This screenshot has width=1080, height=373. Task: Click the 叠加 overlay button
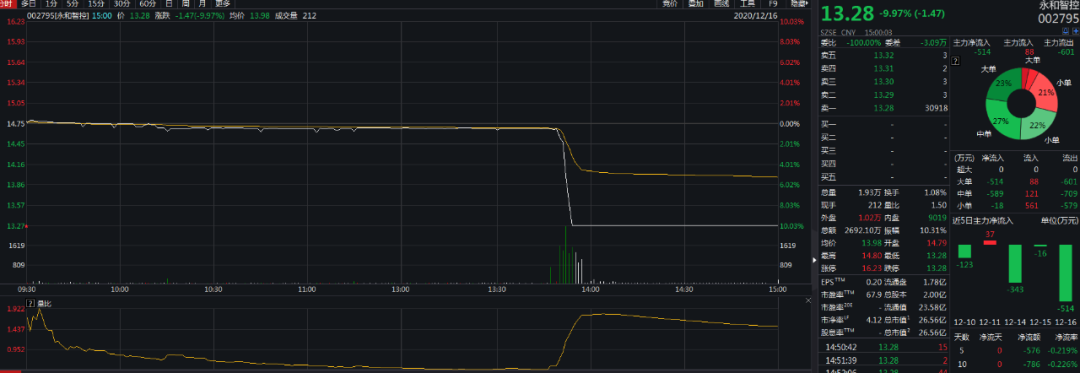pyautogui.click(x=696, y=3)
